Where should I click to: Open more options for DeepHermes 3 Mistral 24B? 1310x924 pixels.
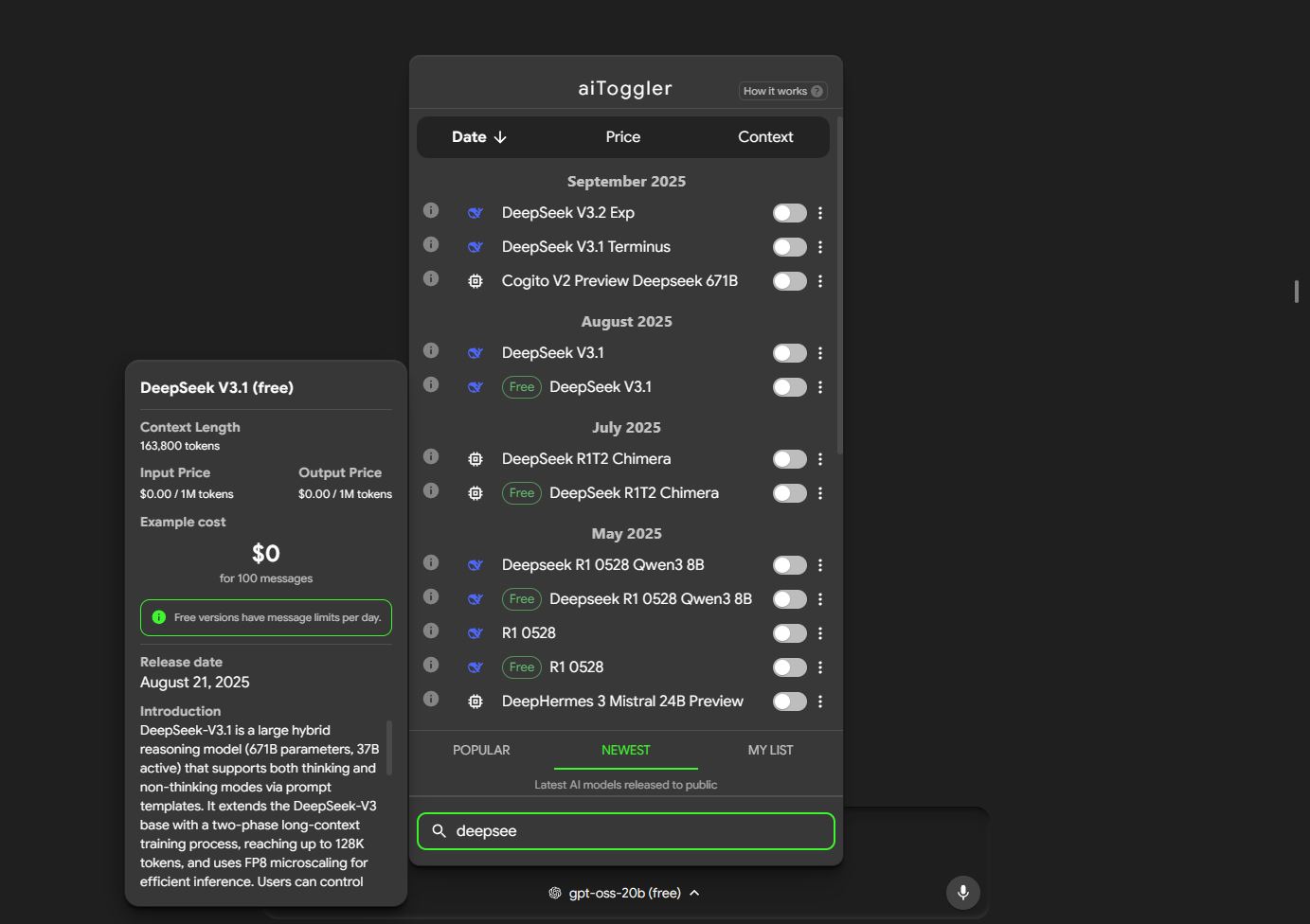click(x=820, y=702)
